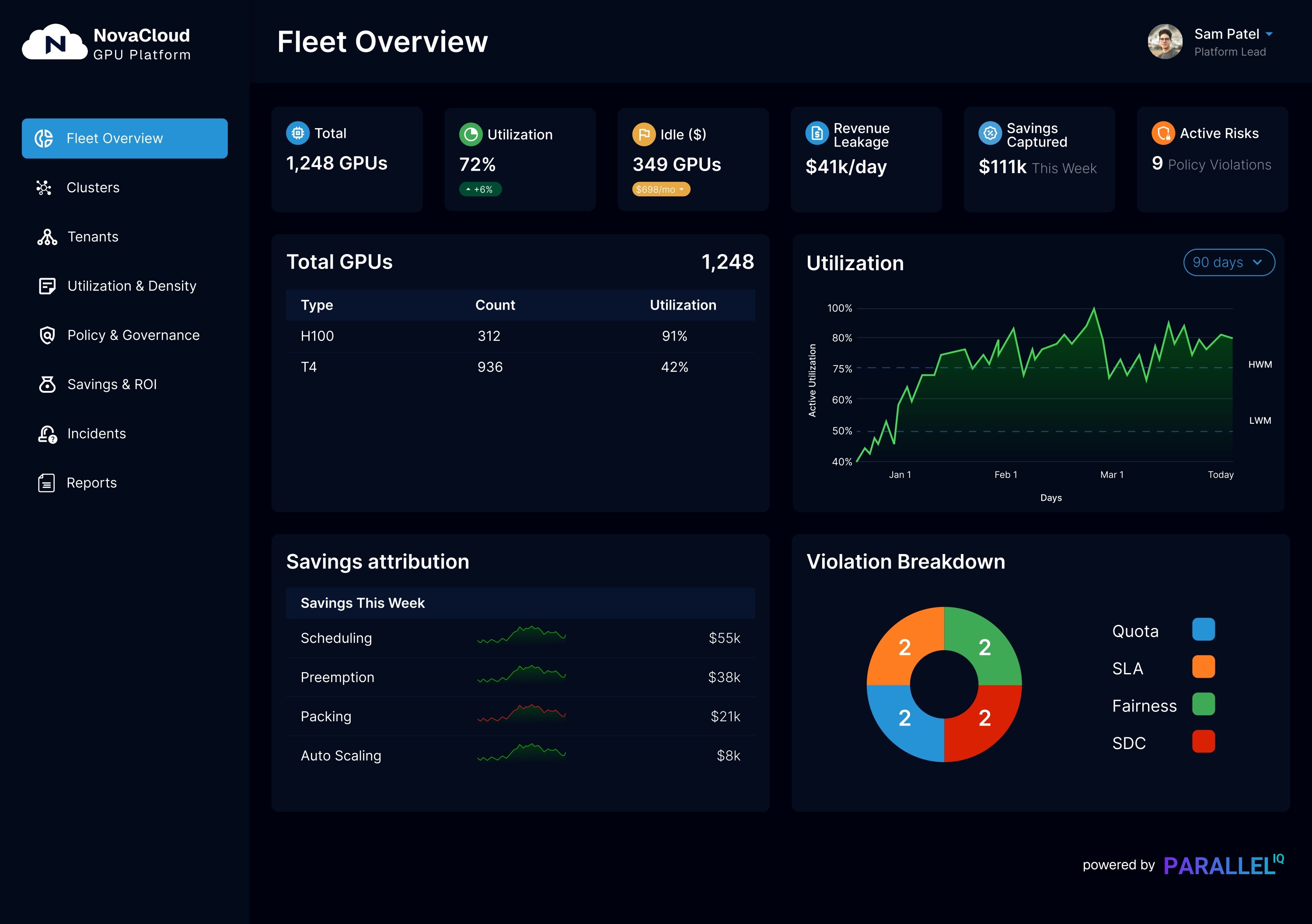
Task: Click the Clusters sidebar icon
Action: click(44, 188)
